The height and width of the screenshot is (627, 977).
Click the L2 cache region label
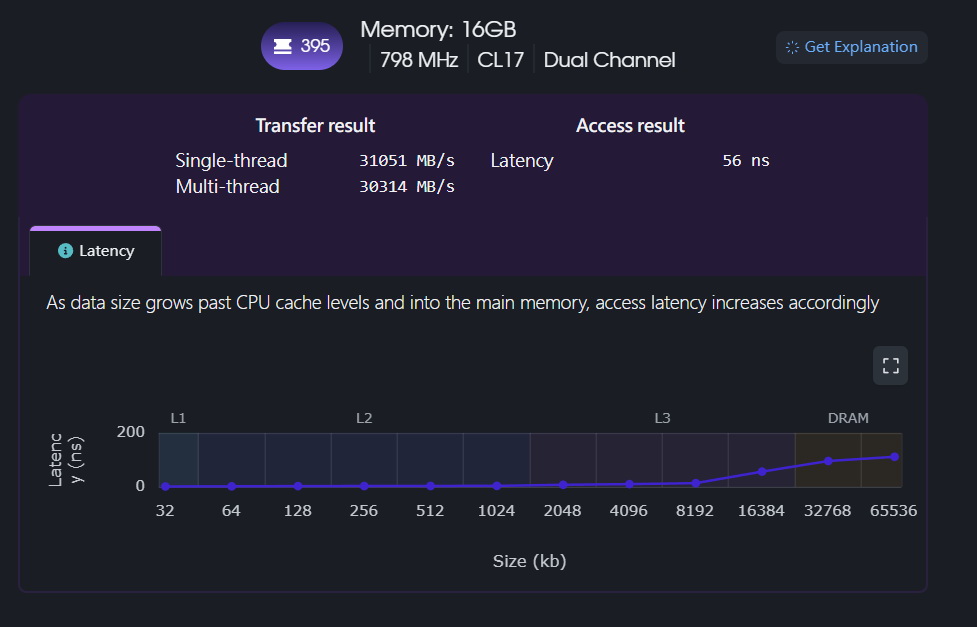click(364, 418)
